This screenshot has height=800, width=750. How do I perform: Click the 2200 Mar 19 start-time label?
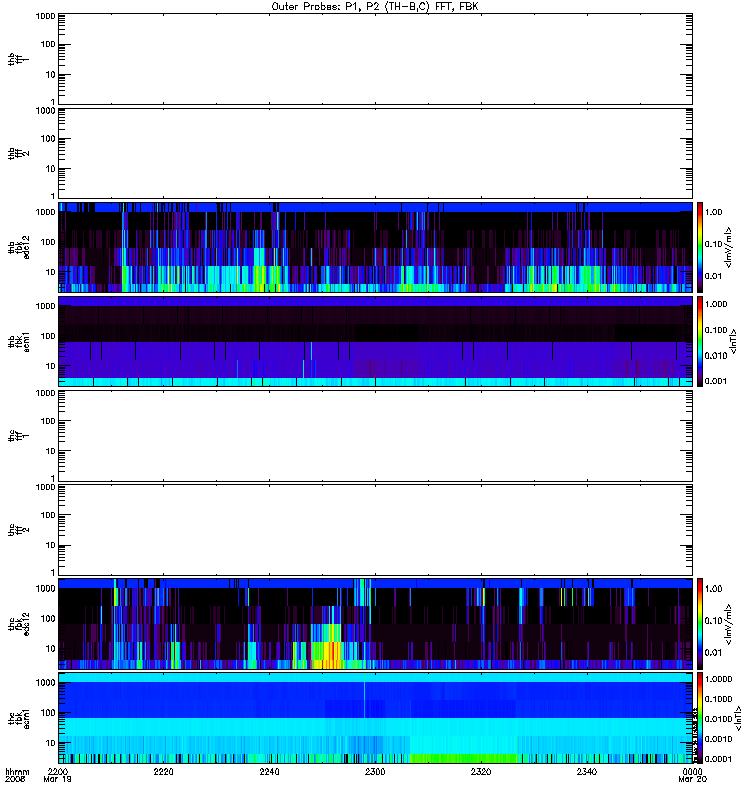click(x=58, y=776)
